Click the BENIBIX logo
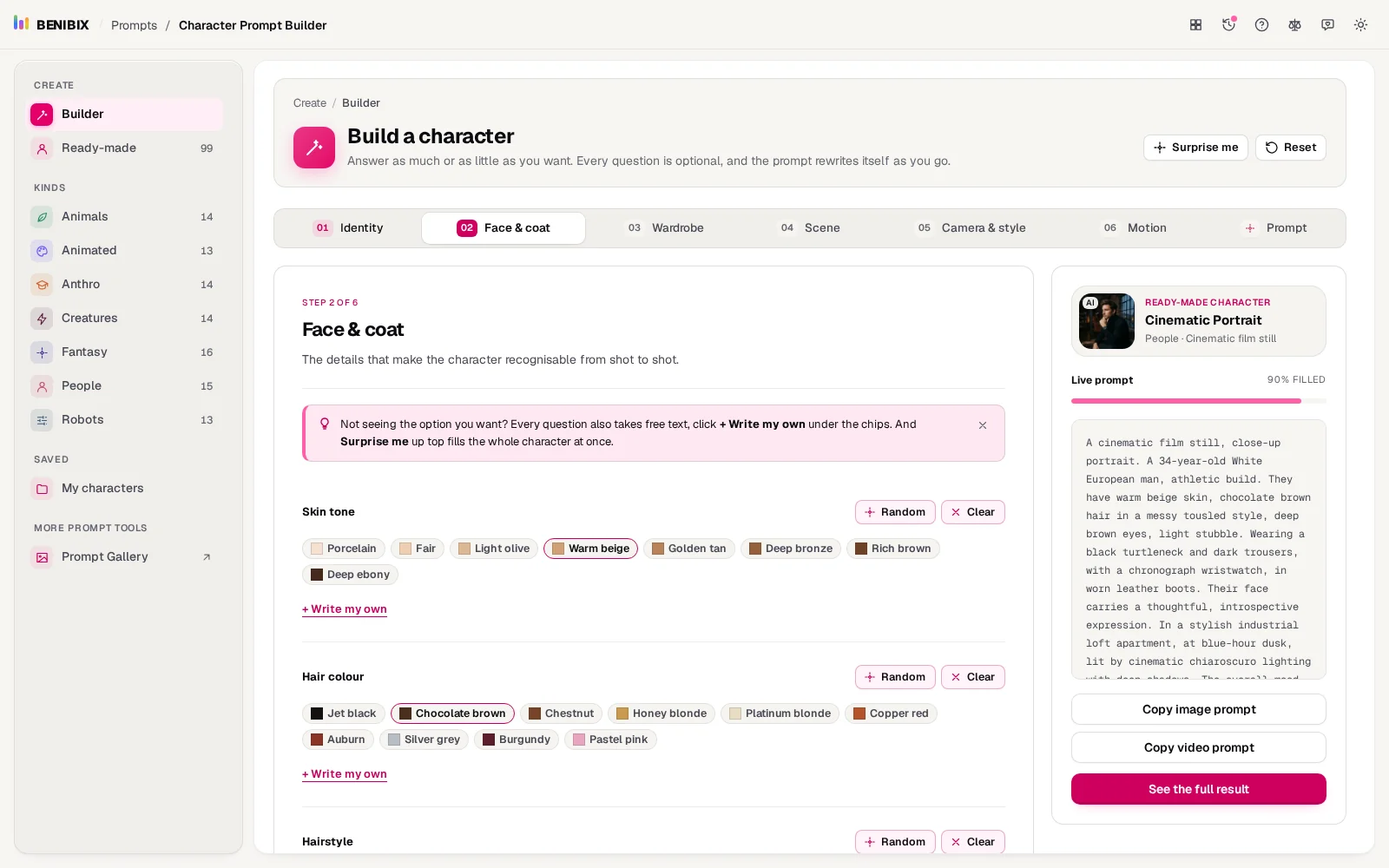This screenshot has height=868, width=1389. (x=51, y=24)
